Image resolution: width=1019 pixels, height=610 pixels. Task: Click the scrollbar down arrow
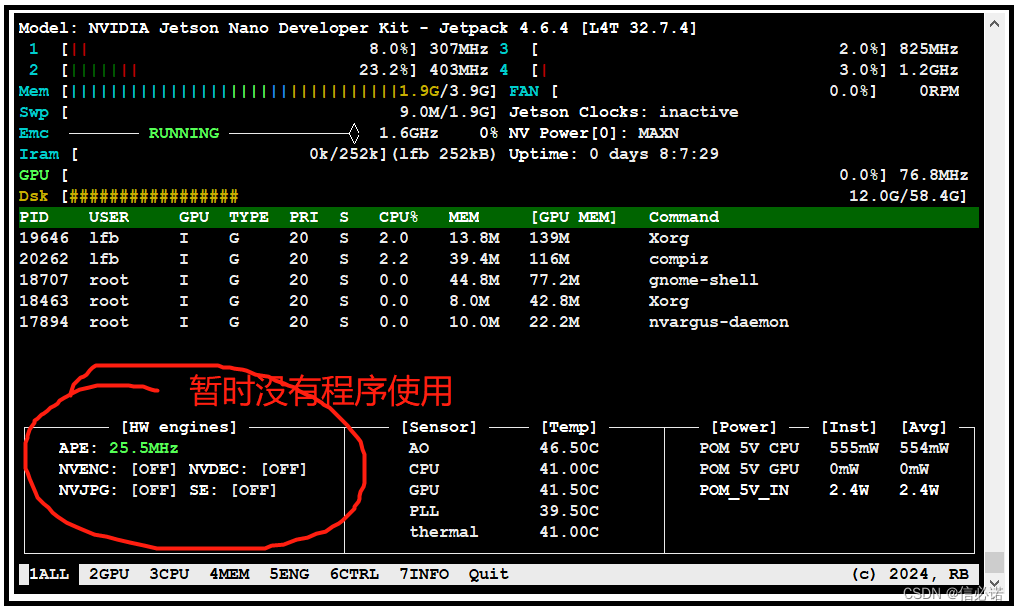coord(994,583)
